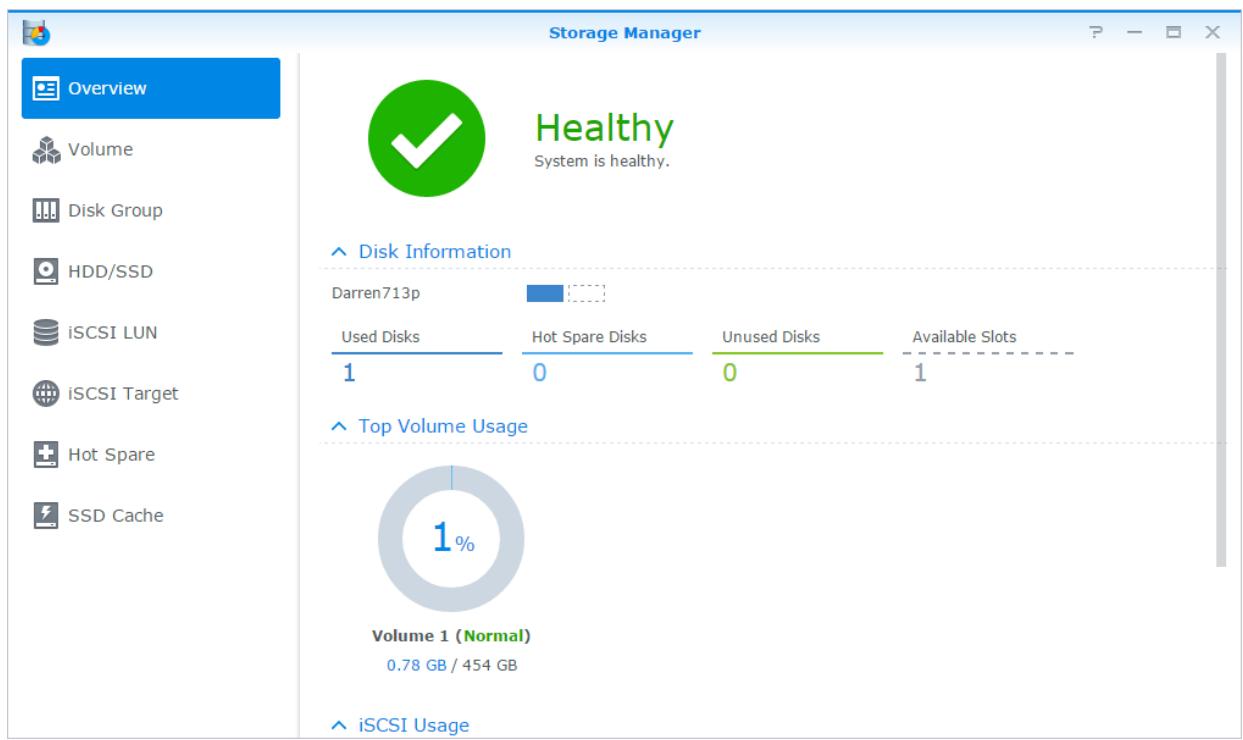
Task: Select the HDD/SSD section label
Action: pyautogui.click(x=110, y=271)
